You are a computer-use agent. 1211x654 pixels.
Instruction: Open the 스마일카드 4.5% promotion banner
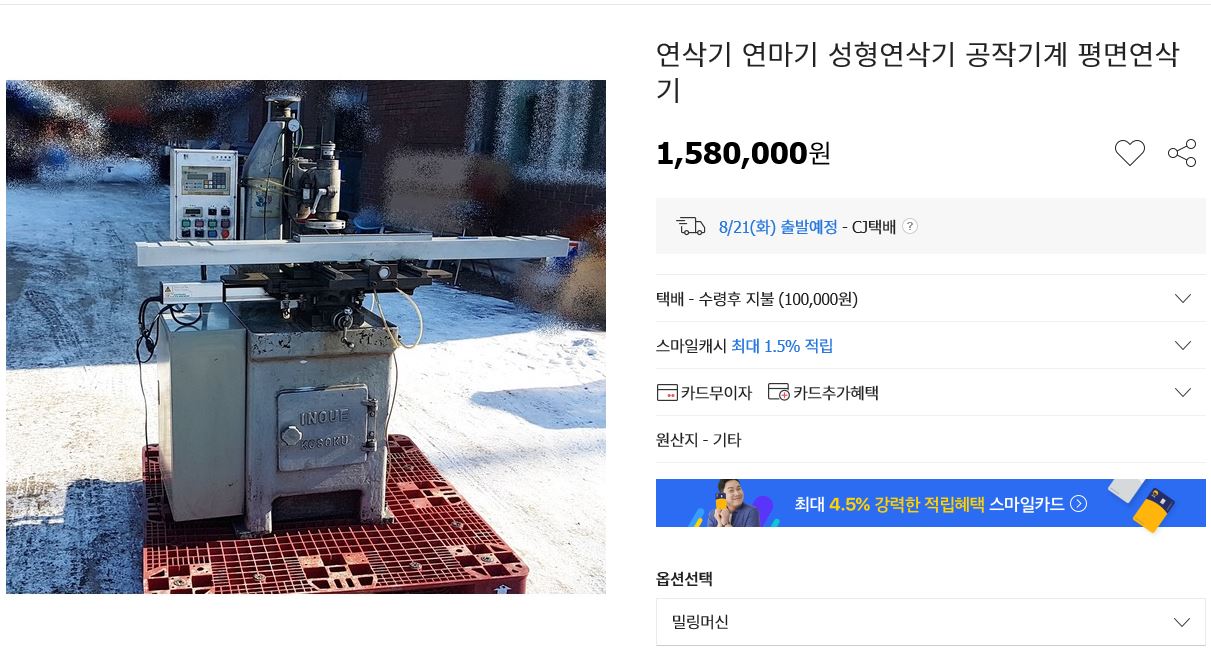coord(931,503)
